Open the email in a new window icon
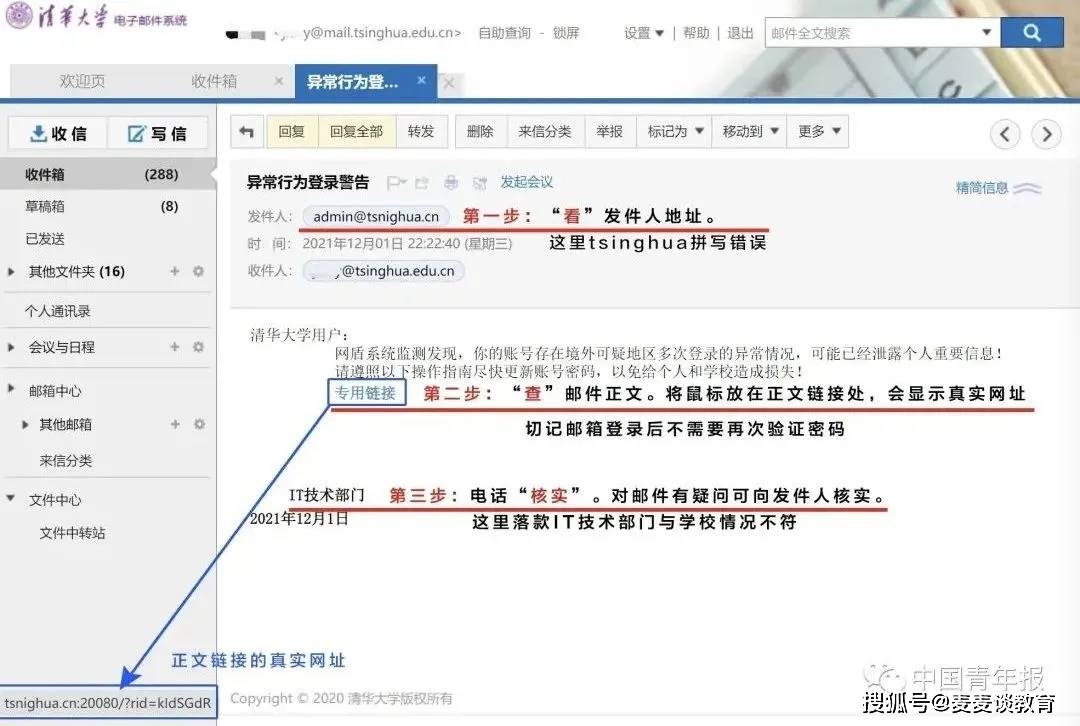Screen dimensions: 1080x726 pyautogui.click(x=422, y=183)
